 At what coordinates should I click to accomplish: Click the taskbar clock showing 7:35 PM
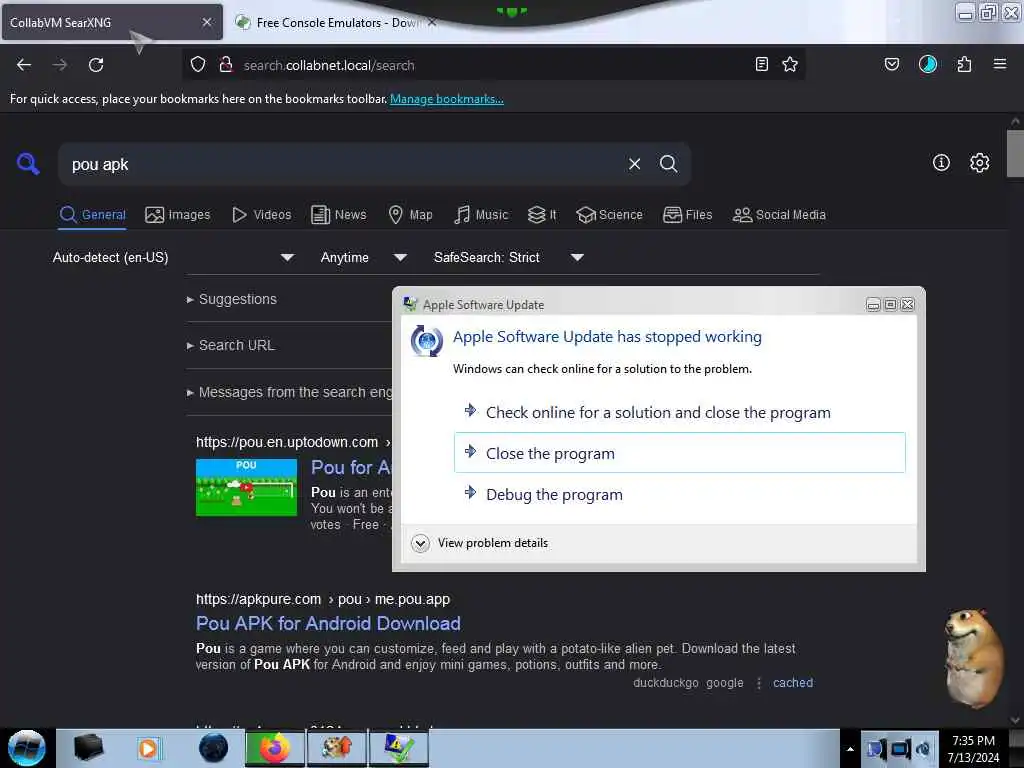coord(973,749)
